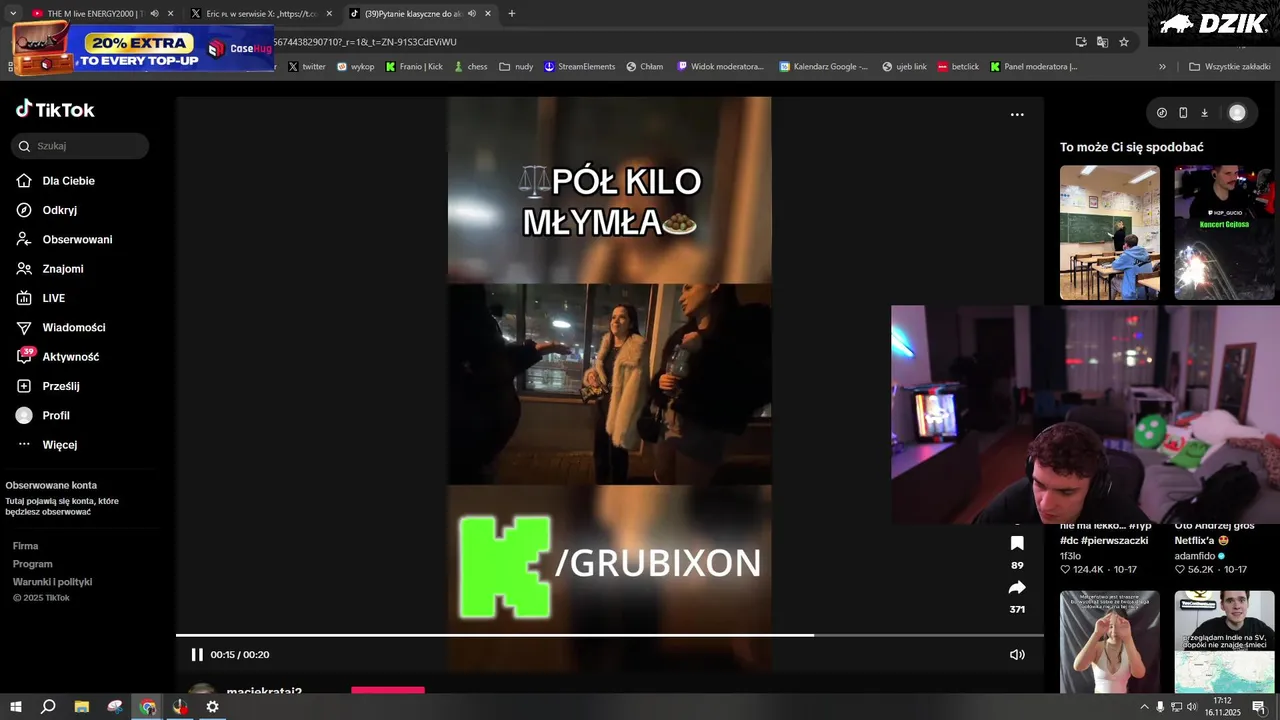Click the bookmark save icon
This screenshot has width=1280, height=720.
coord(1017,543)
